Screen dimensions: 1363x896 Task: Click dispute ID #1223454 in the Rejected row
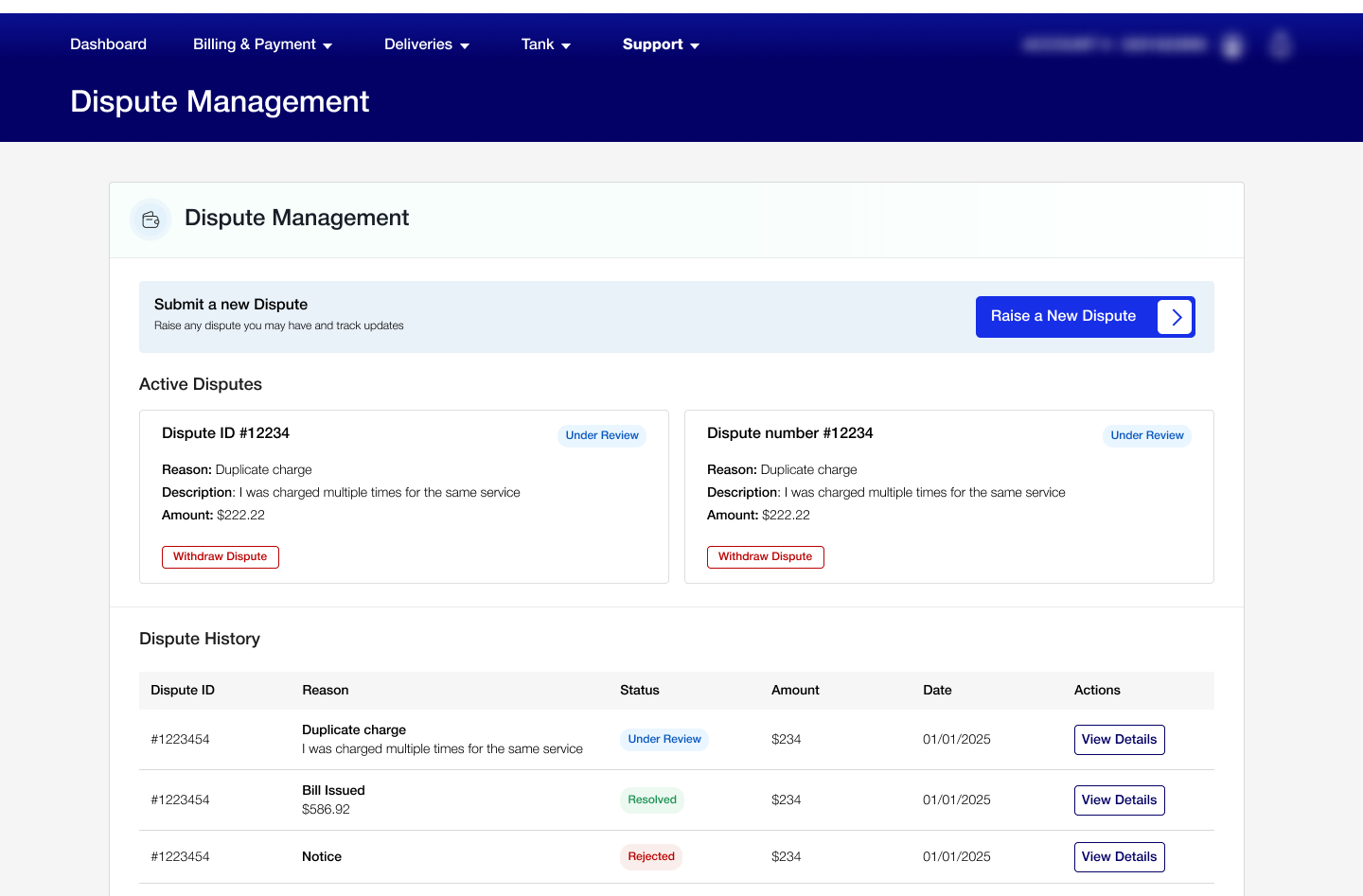[180, 857]
